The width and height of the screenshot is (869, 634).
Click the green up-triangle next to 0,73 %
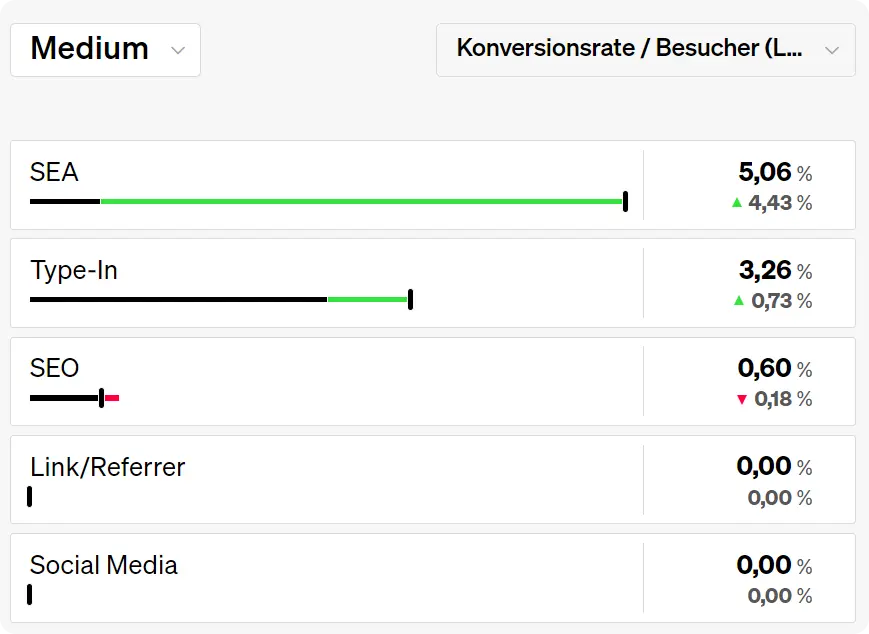click(739, 301)
